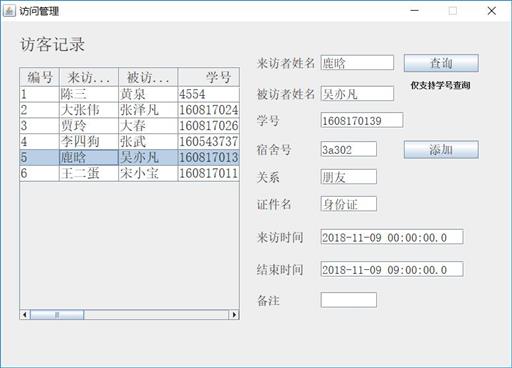Click the 添加 add button

pos(441,150)
